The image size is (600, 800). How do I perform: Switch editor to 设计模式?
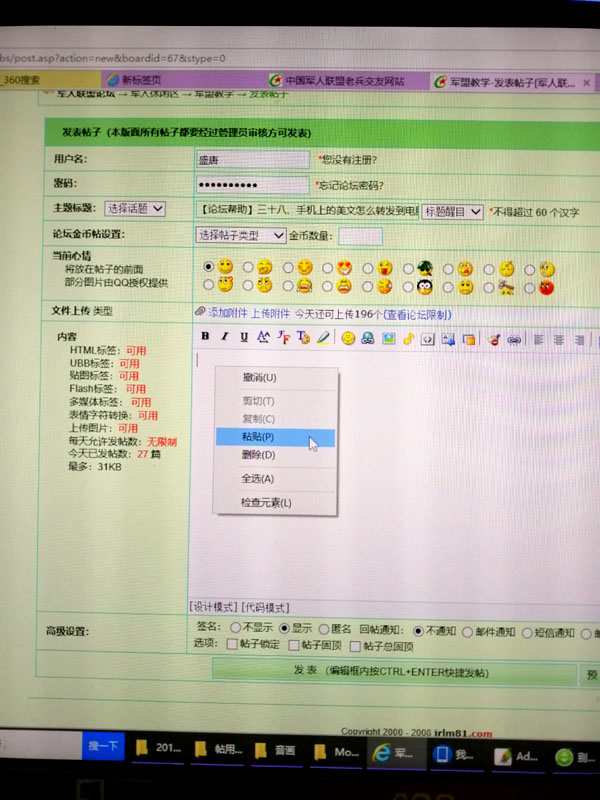213,607
